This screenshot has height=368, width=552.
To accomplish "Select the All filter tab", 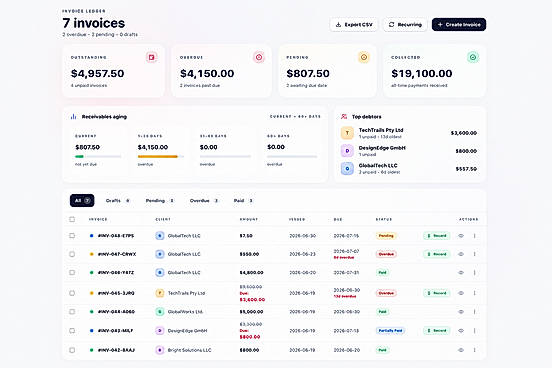I will (82, 200).
